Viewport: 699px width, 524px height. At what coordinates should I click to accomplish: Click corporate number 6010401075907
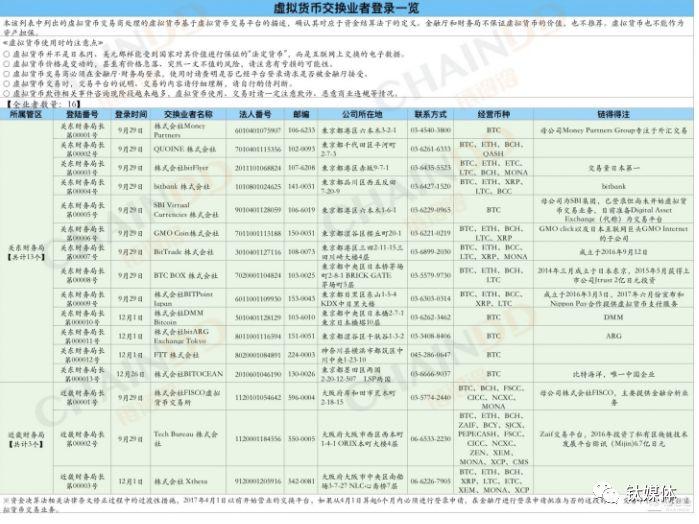(x=258, y=130)
